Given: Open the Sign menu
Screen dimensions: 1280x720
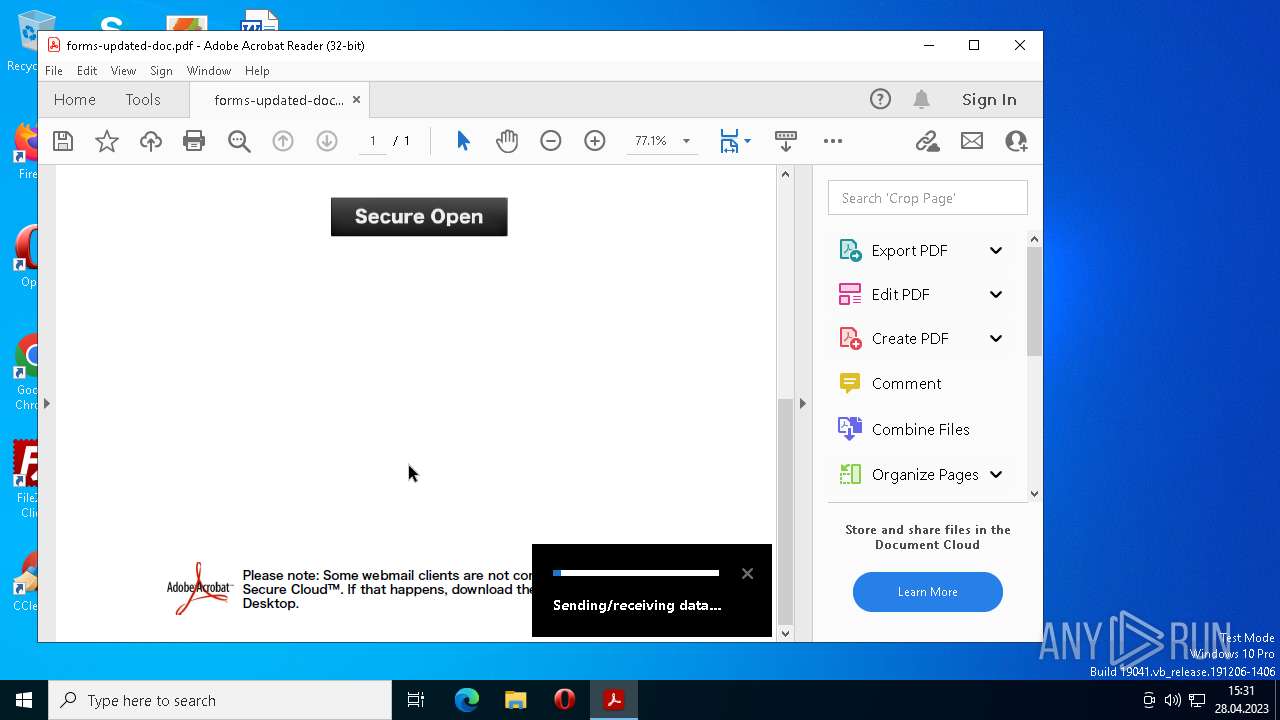Looking at the screenshot, I should click(x=161, y=71).
